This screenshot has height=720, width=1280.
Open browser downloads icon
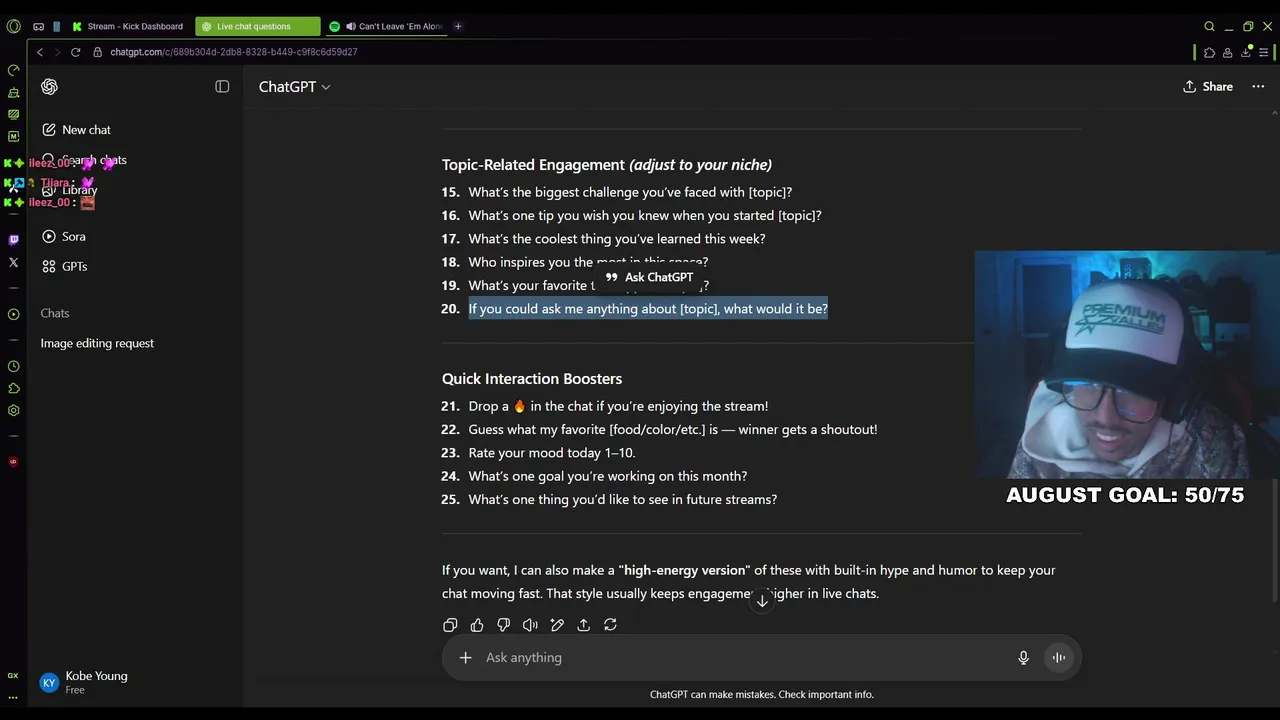[x=1246, y=52]
